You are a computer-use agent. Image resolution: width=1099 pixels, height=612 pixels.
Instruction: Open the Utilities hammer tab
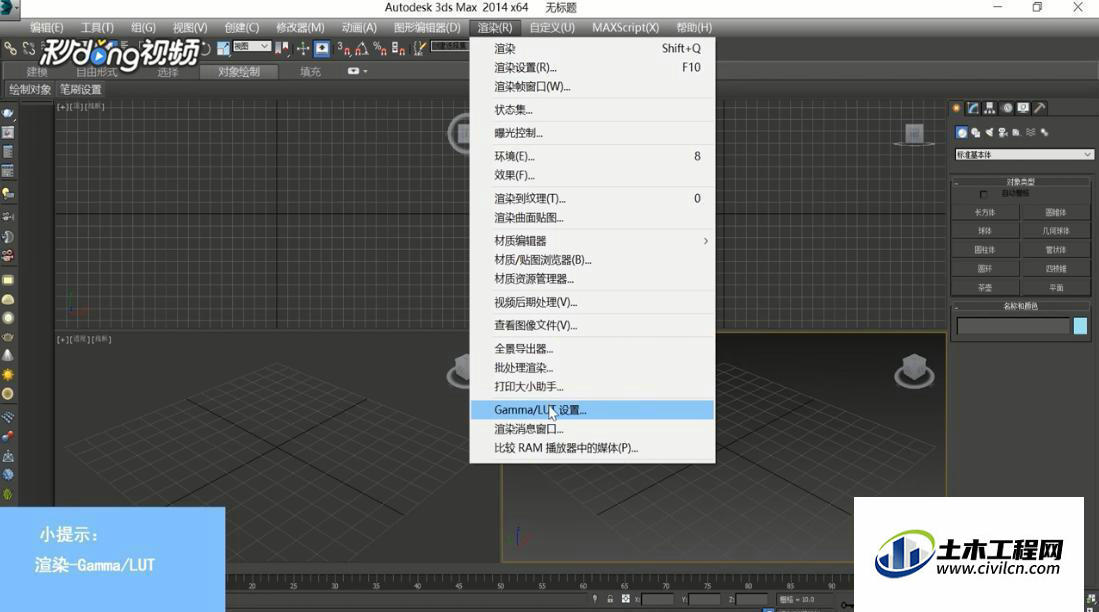[x=1040, y=108]
